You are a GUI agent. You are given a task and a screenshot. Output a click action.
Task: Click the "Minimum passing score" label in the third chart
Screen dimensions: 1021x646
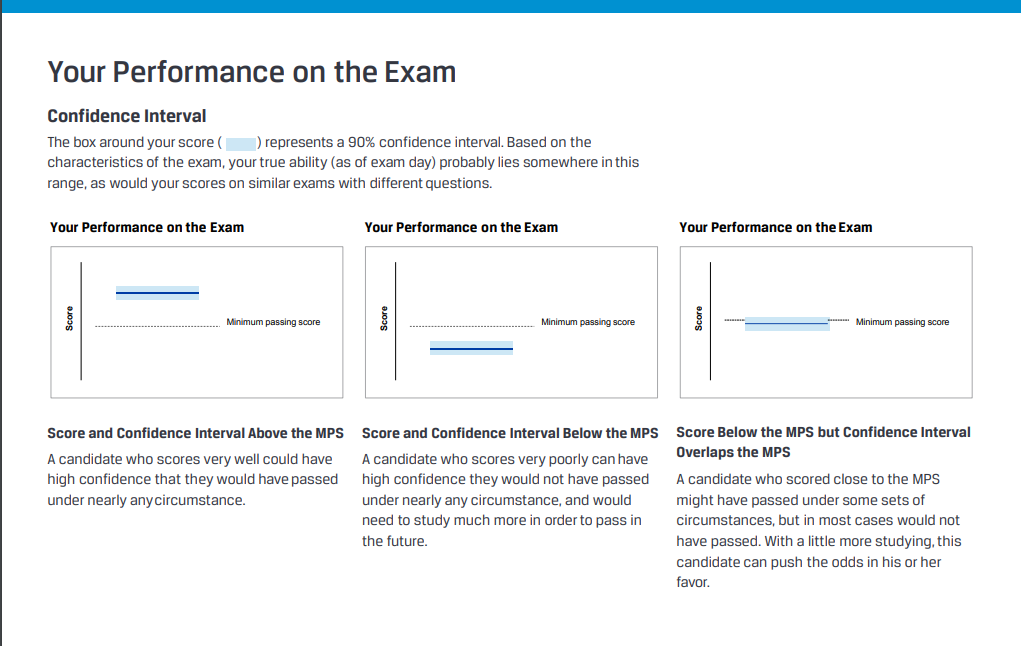pos(902,322)
